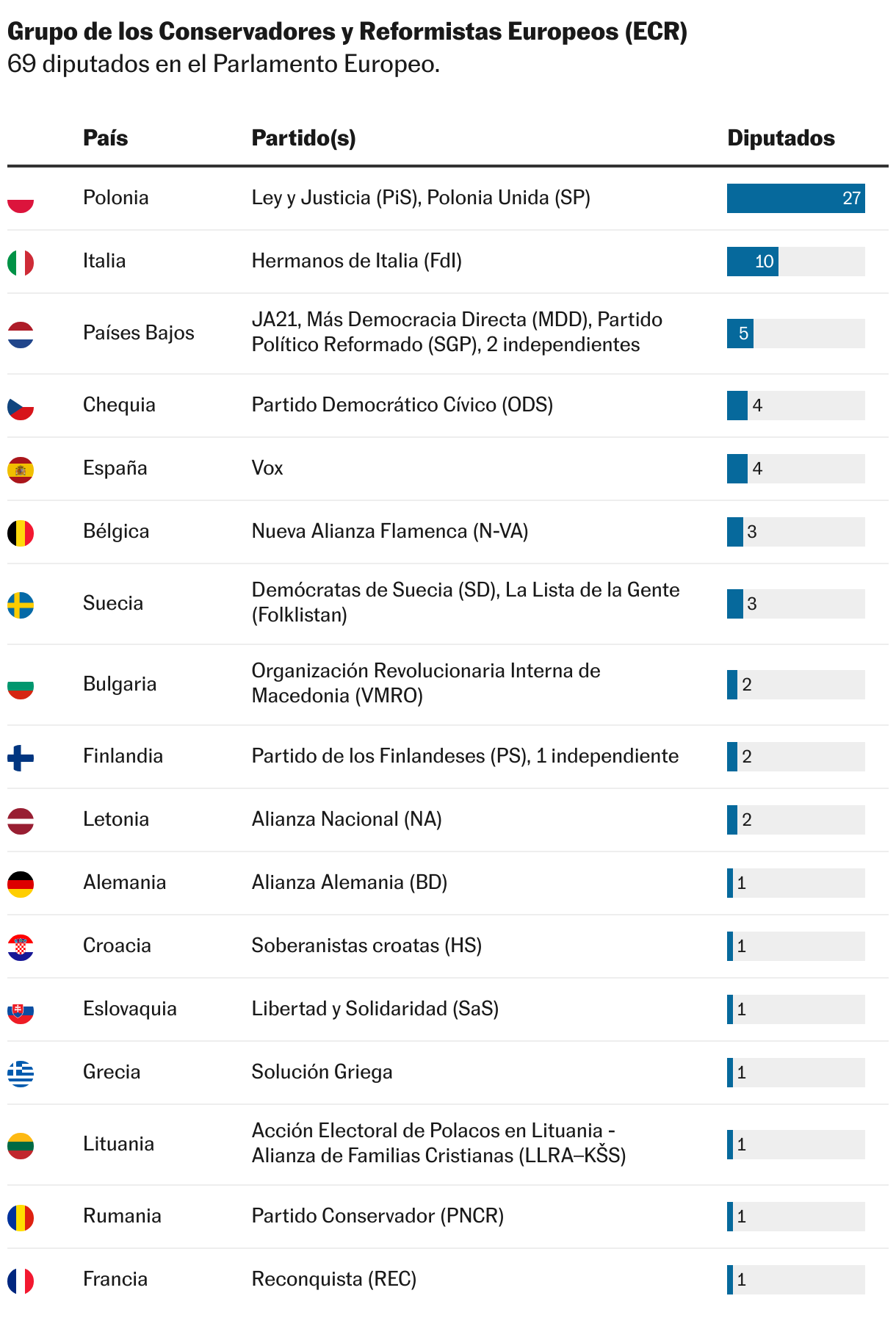896x1318 pixels.
Task: Click the Italy flag icon
Action: pos(21,262)
